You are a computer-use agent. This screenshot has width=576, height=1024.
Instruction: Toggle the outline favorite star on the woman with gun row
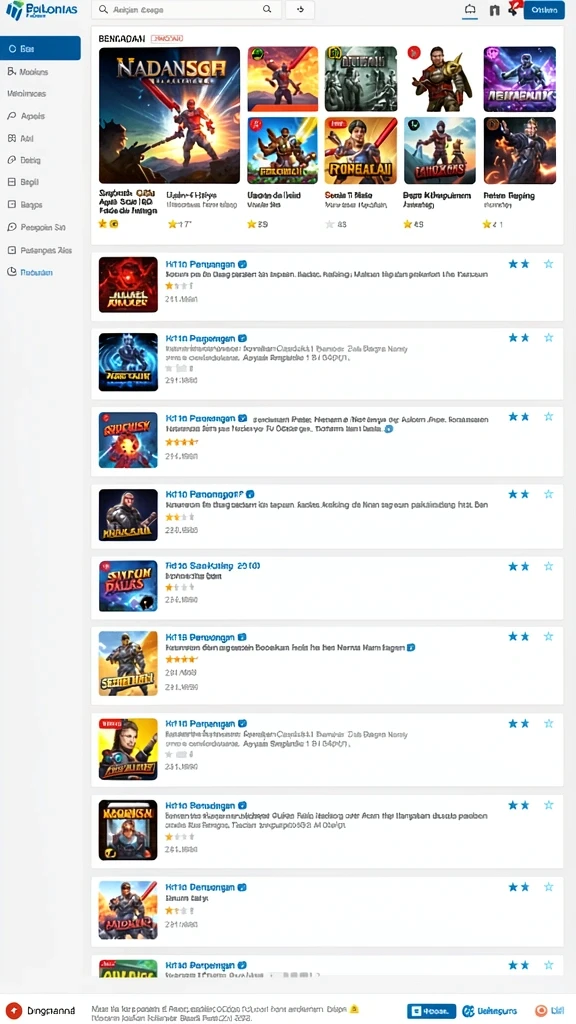tap(549, 724)
